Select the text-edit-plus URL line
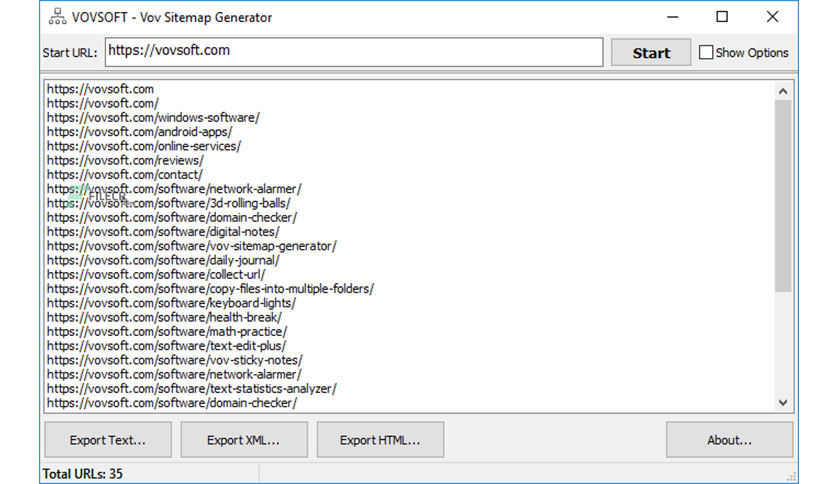Image resolution: width=836 pixels, height=484 pixels. pos(166,346)
